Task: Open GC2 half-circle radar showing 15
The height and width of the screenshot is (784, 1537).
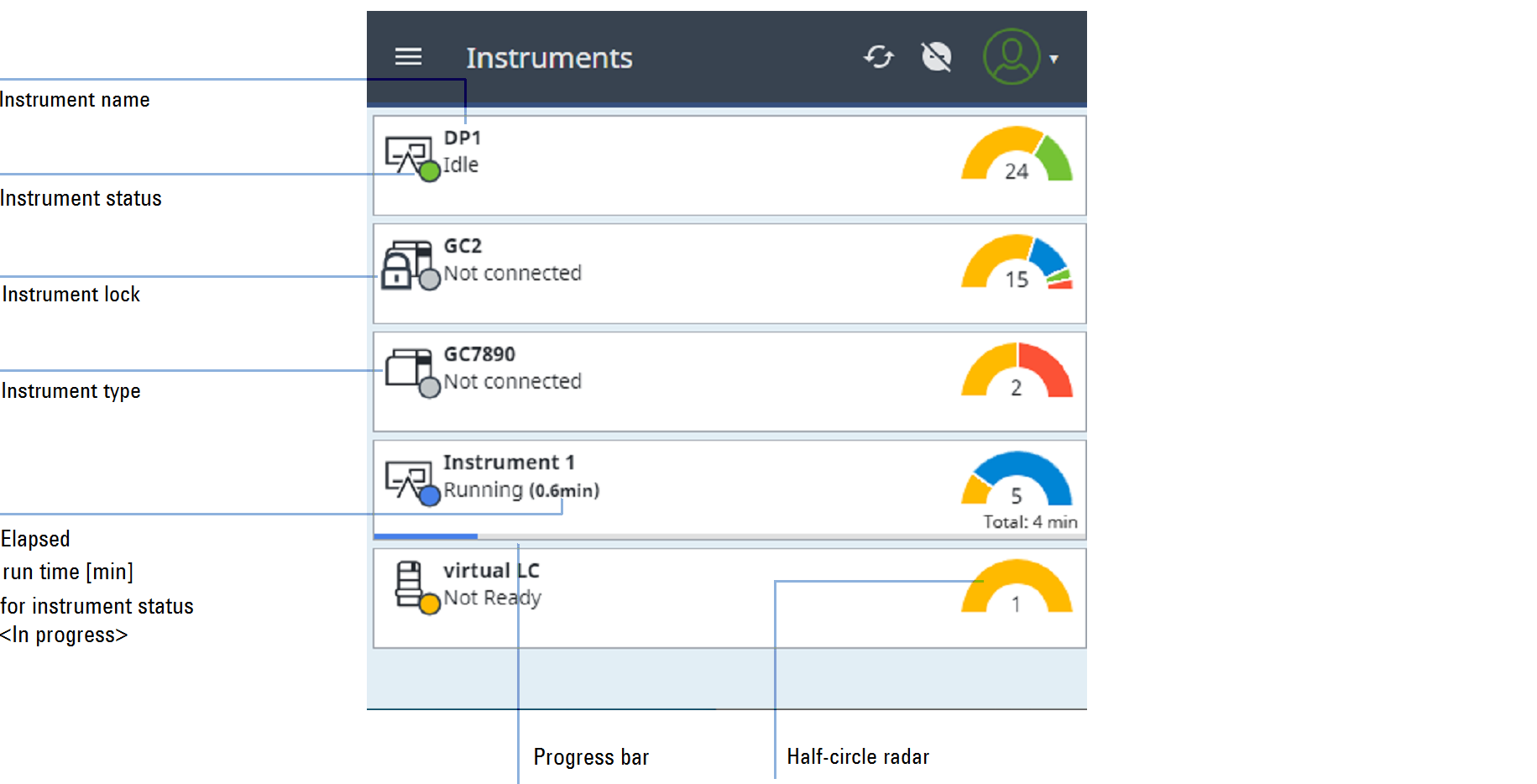Action: click(1017, 262)
